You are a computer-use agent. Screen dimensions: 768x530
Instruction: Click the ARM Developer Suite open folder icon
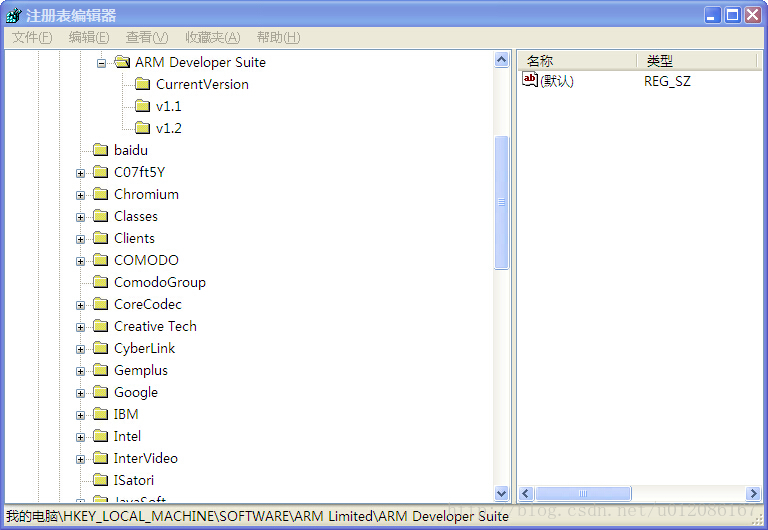coord(122,62)
